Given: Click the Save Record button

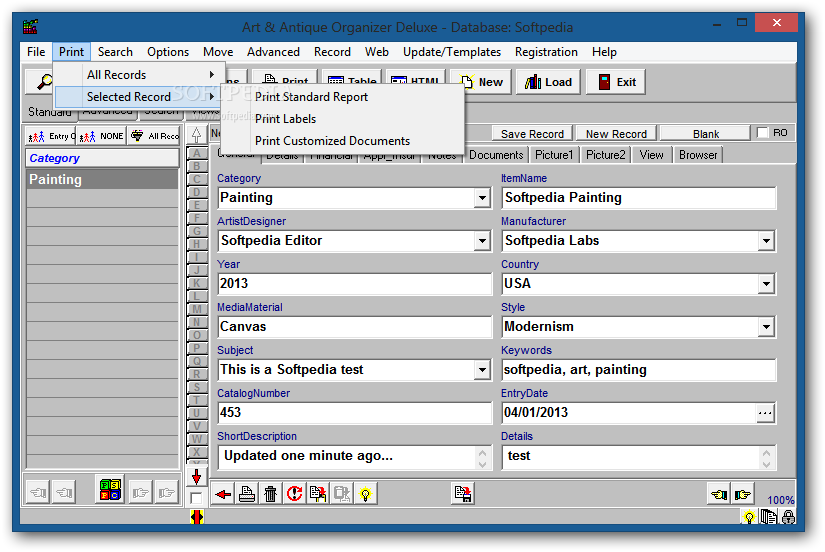Looking at the screenshot, I should tap(532, 134).
